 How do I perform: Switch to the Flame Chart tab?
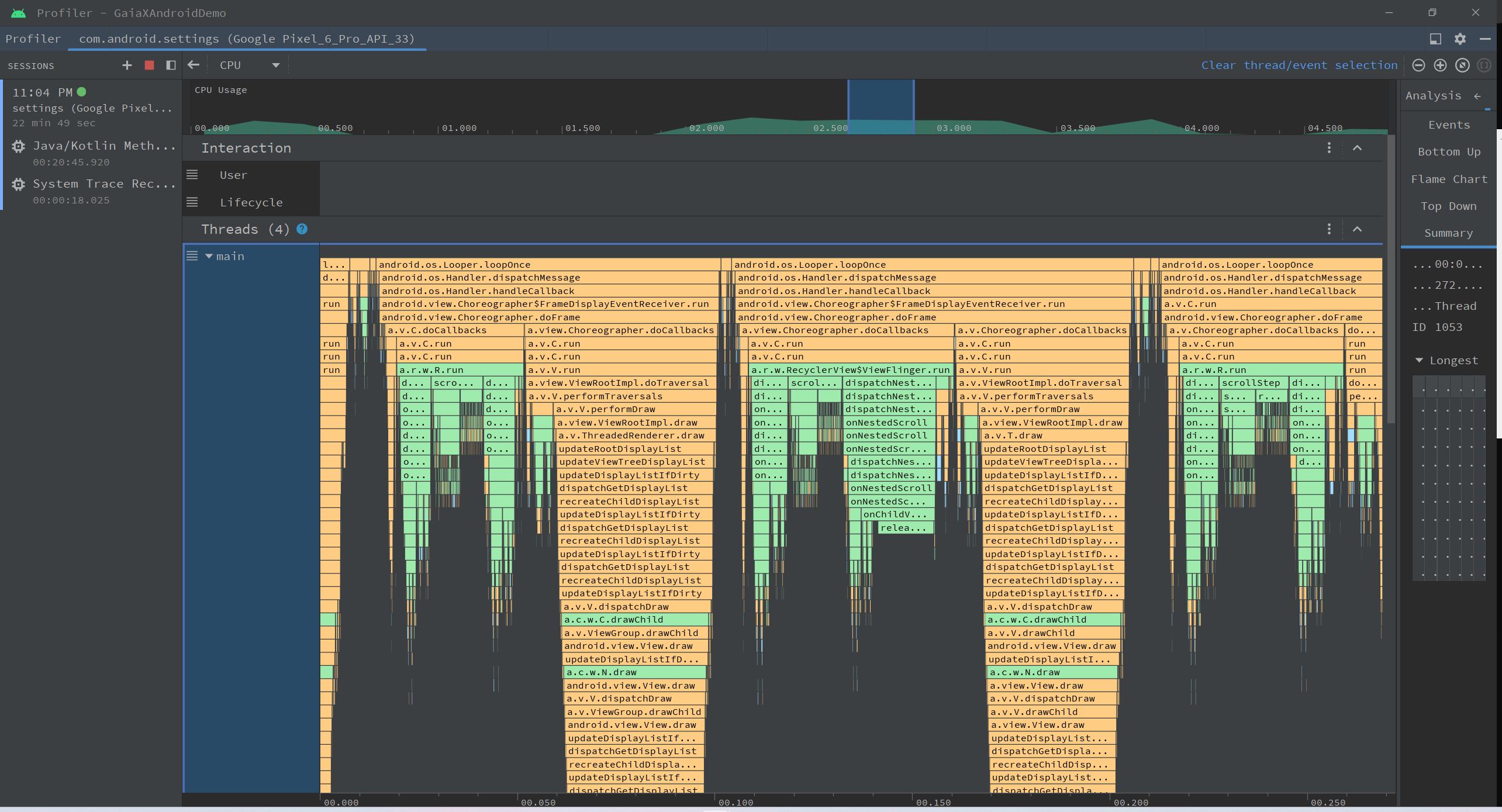[x=1449, y=179]
